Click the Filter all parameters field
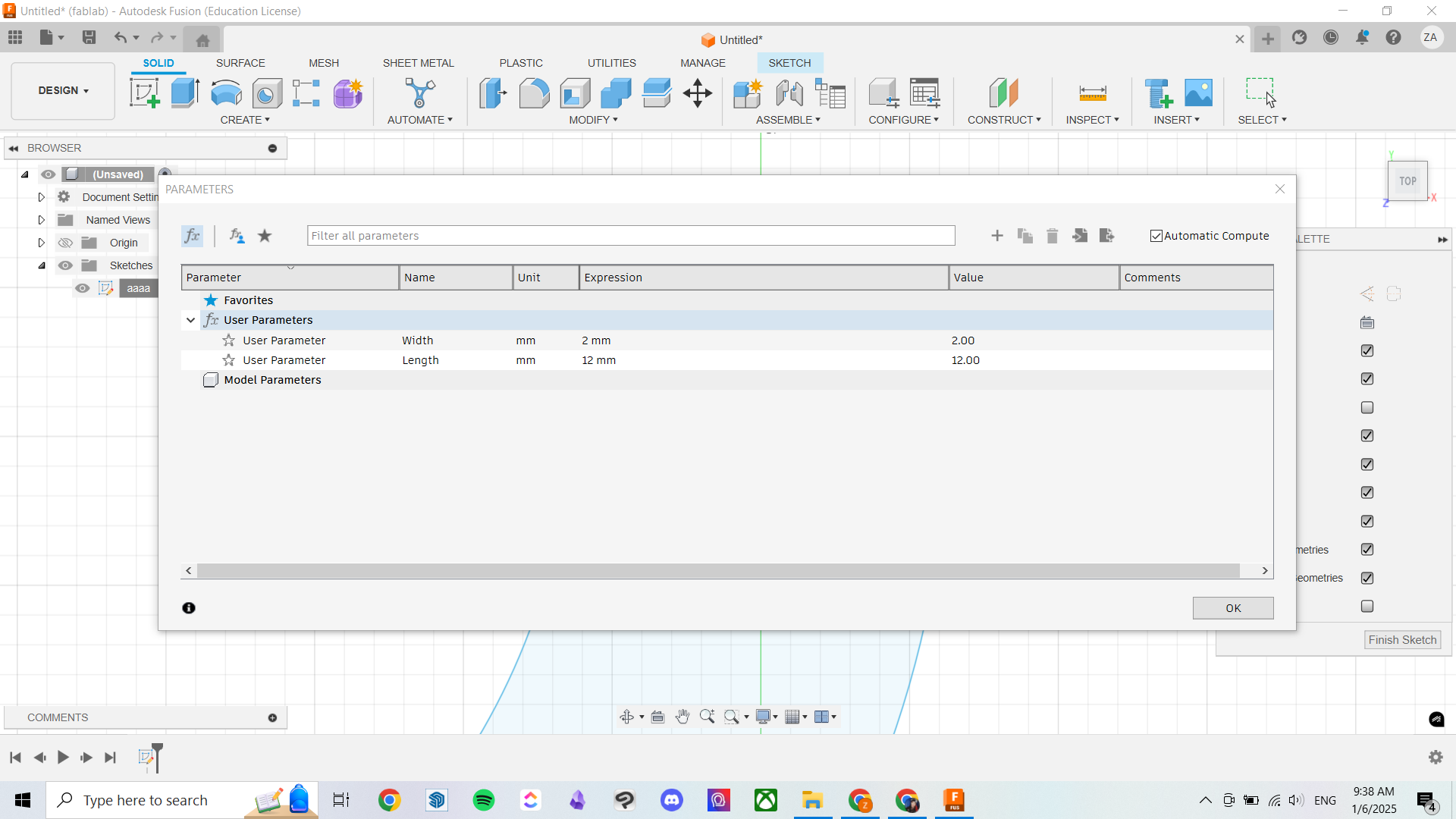This screenshot has height=819, width=1456. tap(631, 236)
